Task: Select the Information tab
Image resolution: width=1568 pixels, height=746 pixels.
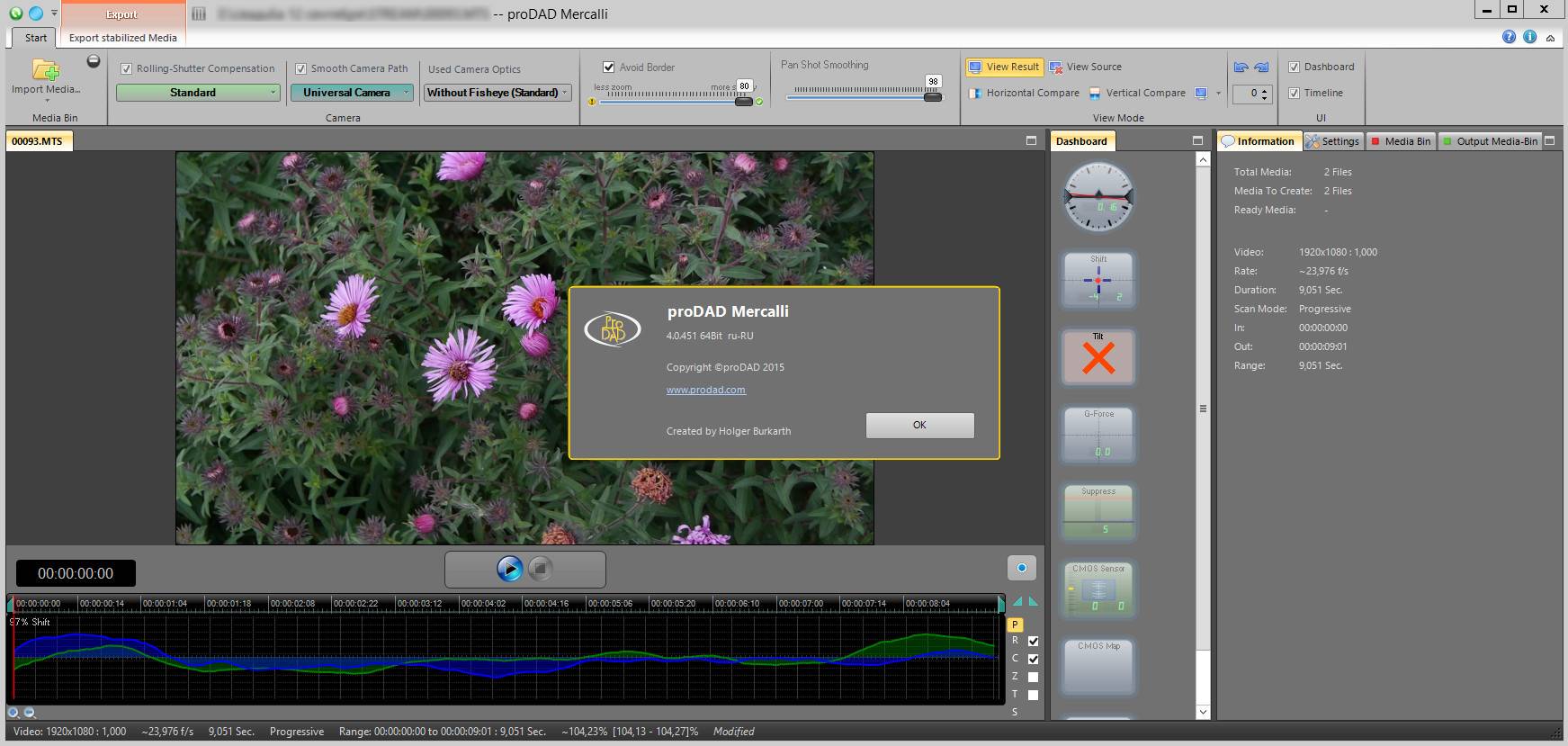Action: pos(1259,141)
